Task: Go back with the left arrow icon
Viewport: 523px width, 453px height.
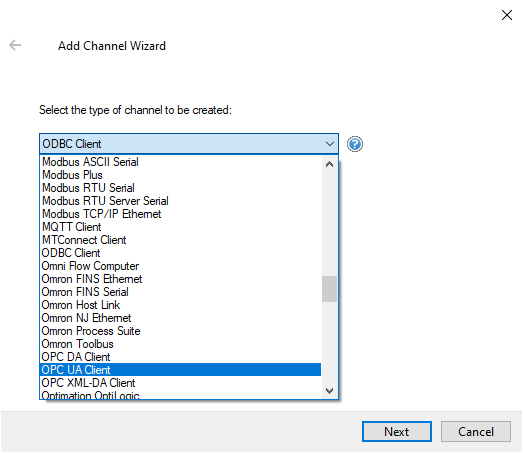Action: click(x=15, y=45)
